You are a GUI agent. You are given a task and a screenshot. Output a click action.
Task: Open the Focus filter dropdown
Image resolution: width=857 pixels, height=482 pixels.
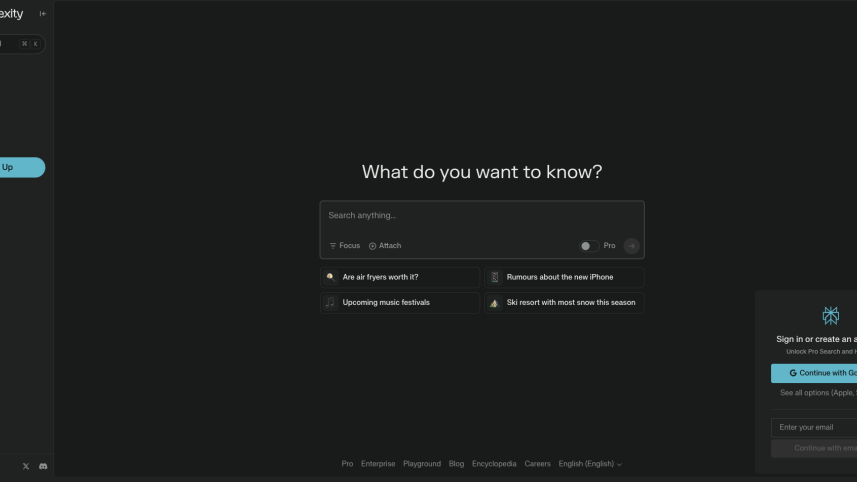click(x=345, y=246)
